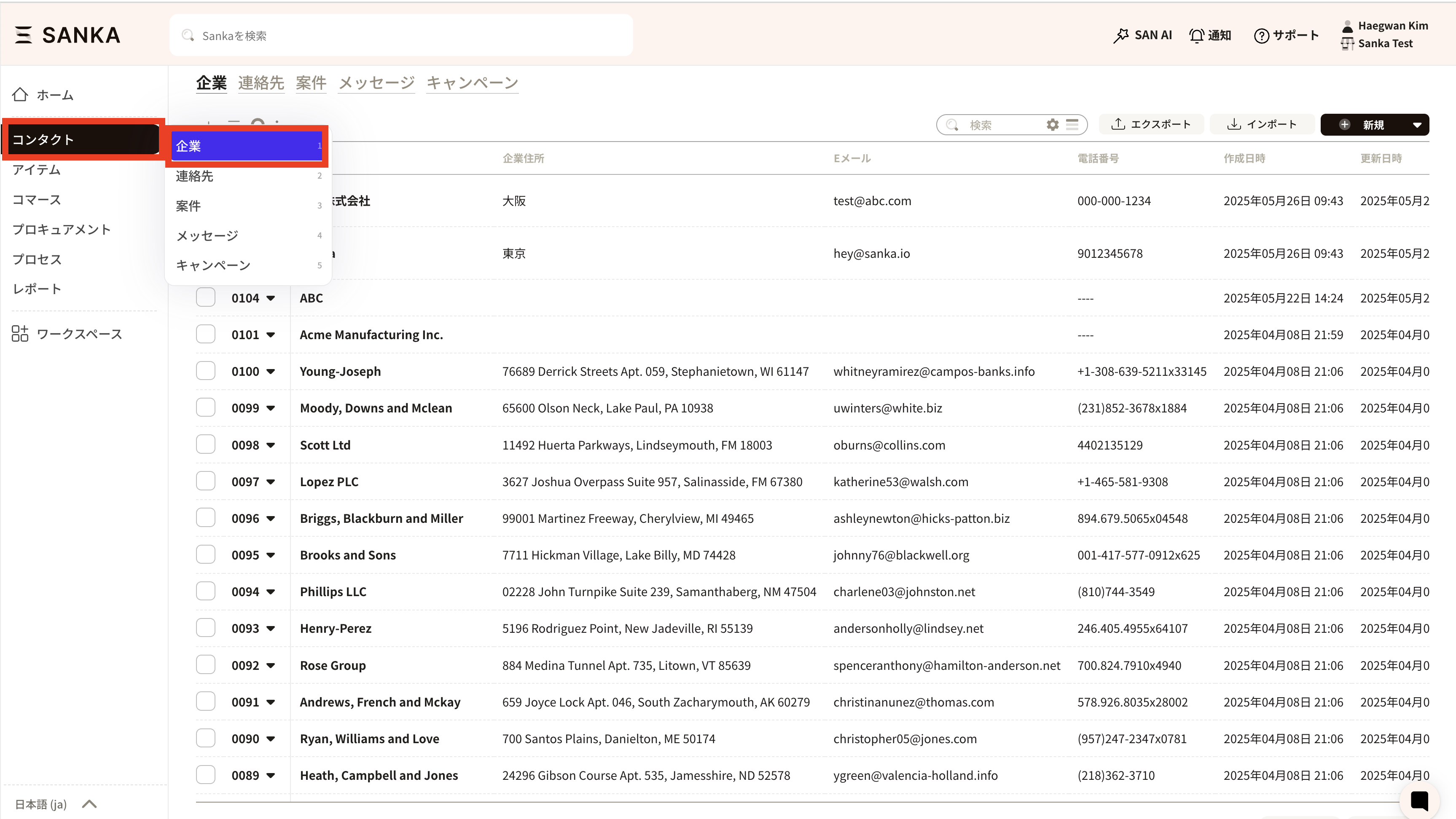Click the hamburger menu icon beside SANKA
This screenshot has width=1456, height=819.
(23, 35)
